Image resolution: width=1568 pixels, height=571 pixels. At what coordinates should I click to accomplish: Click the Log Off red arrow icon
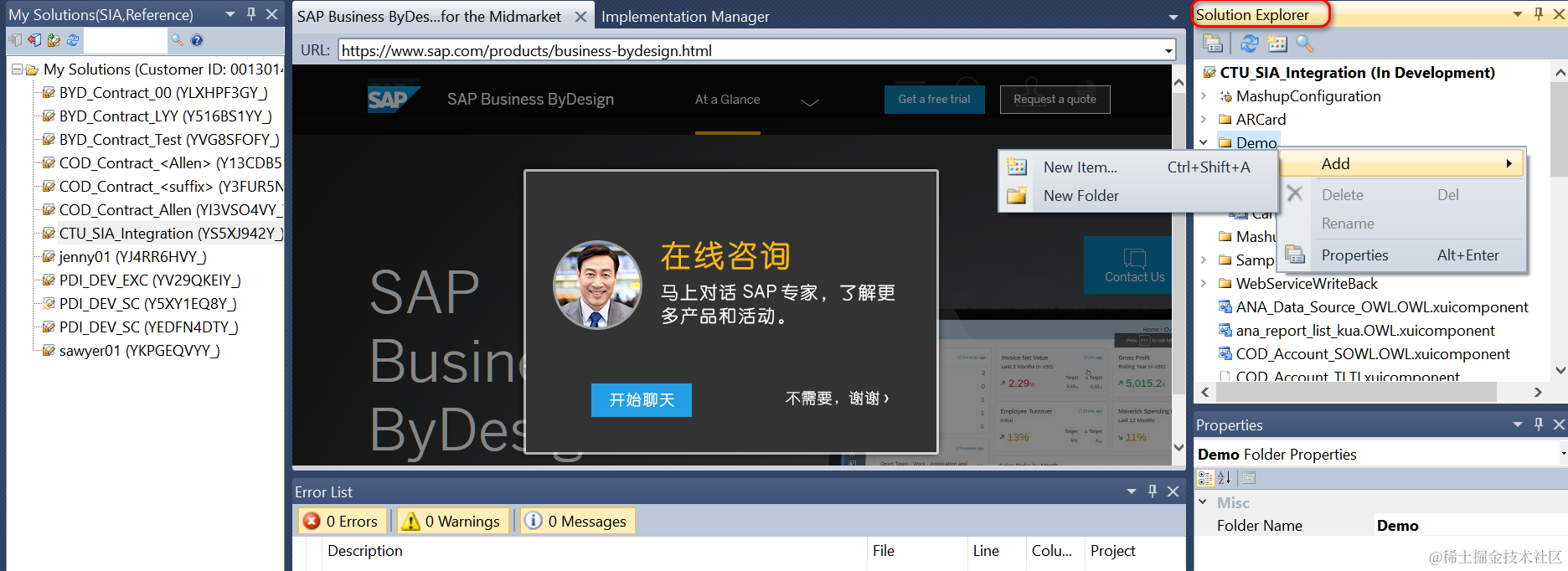pyautogui.click(x=35, y=39)
